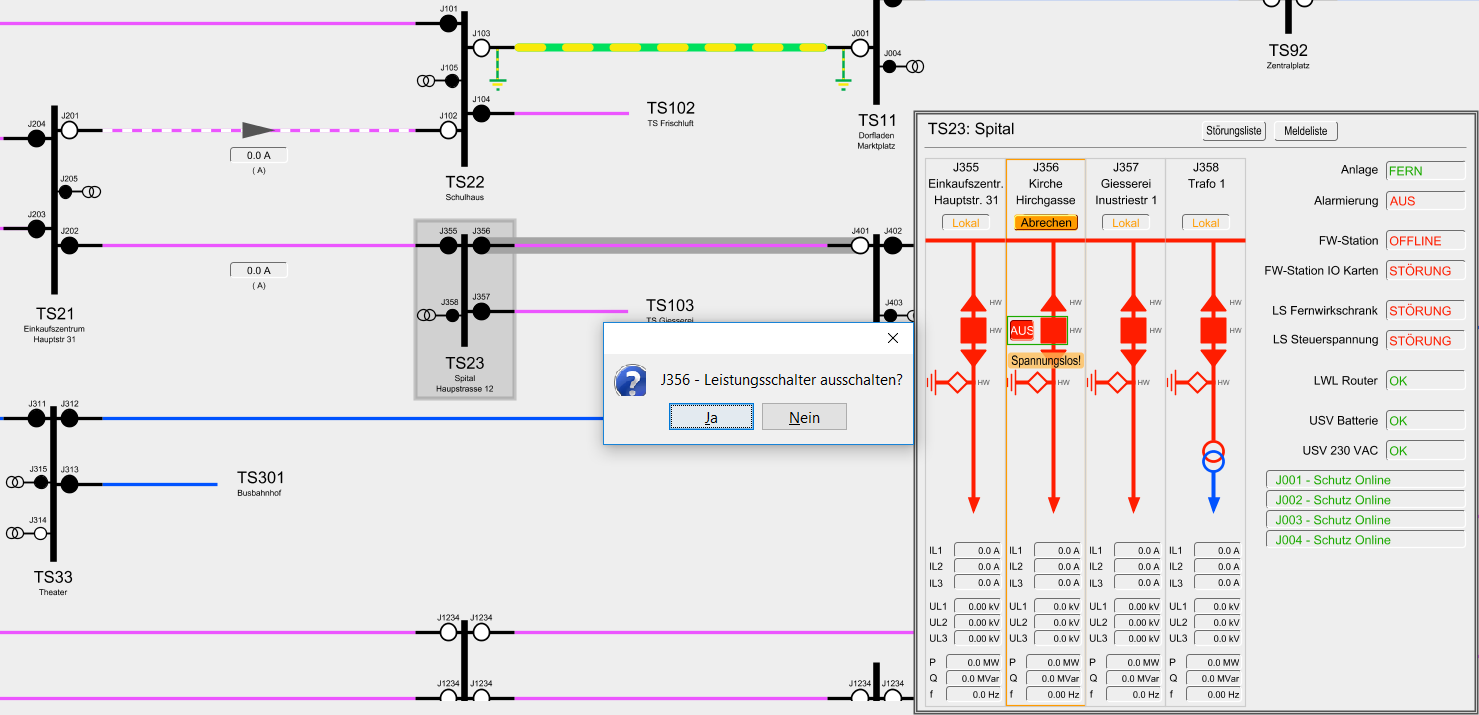Select J002 - Schutz Online entry
The height and width of the screenshot is (715, 1479).
[x=1365, y=500]
